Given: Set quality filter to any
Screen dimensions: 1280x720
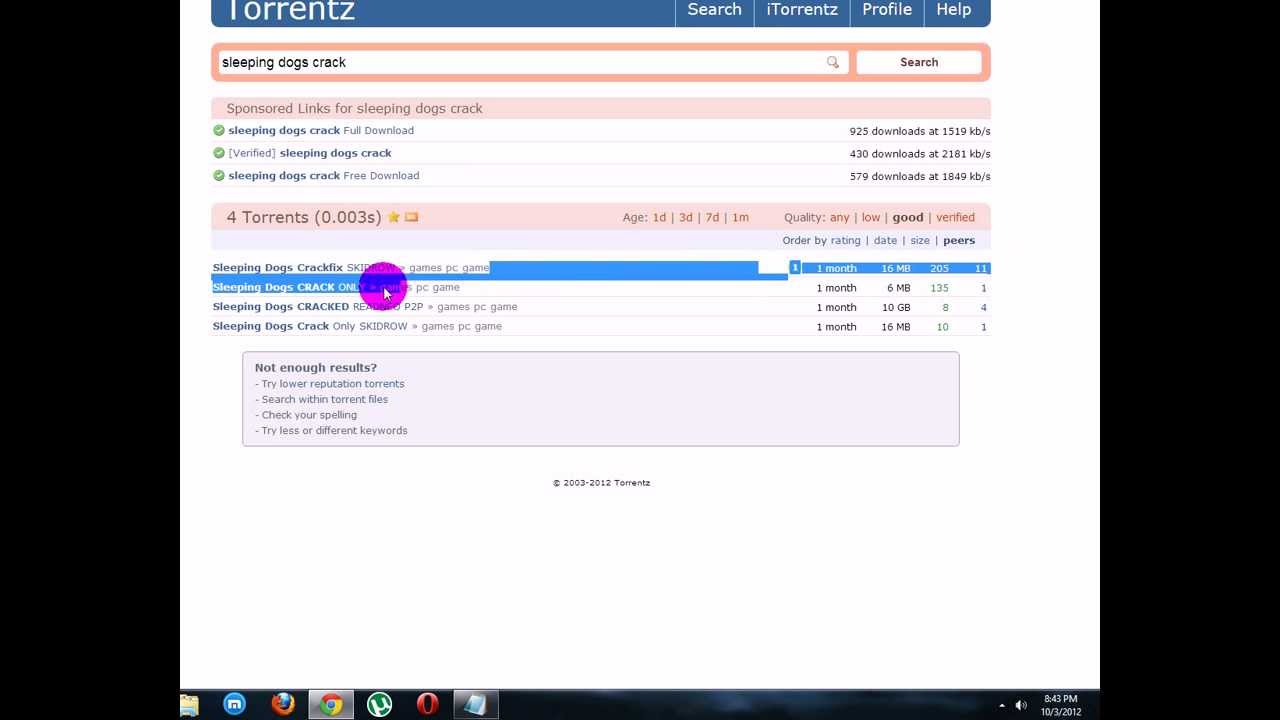Looking at the screenshot, I should (839, 217).
